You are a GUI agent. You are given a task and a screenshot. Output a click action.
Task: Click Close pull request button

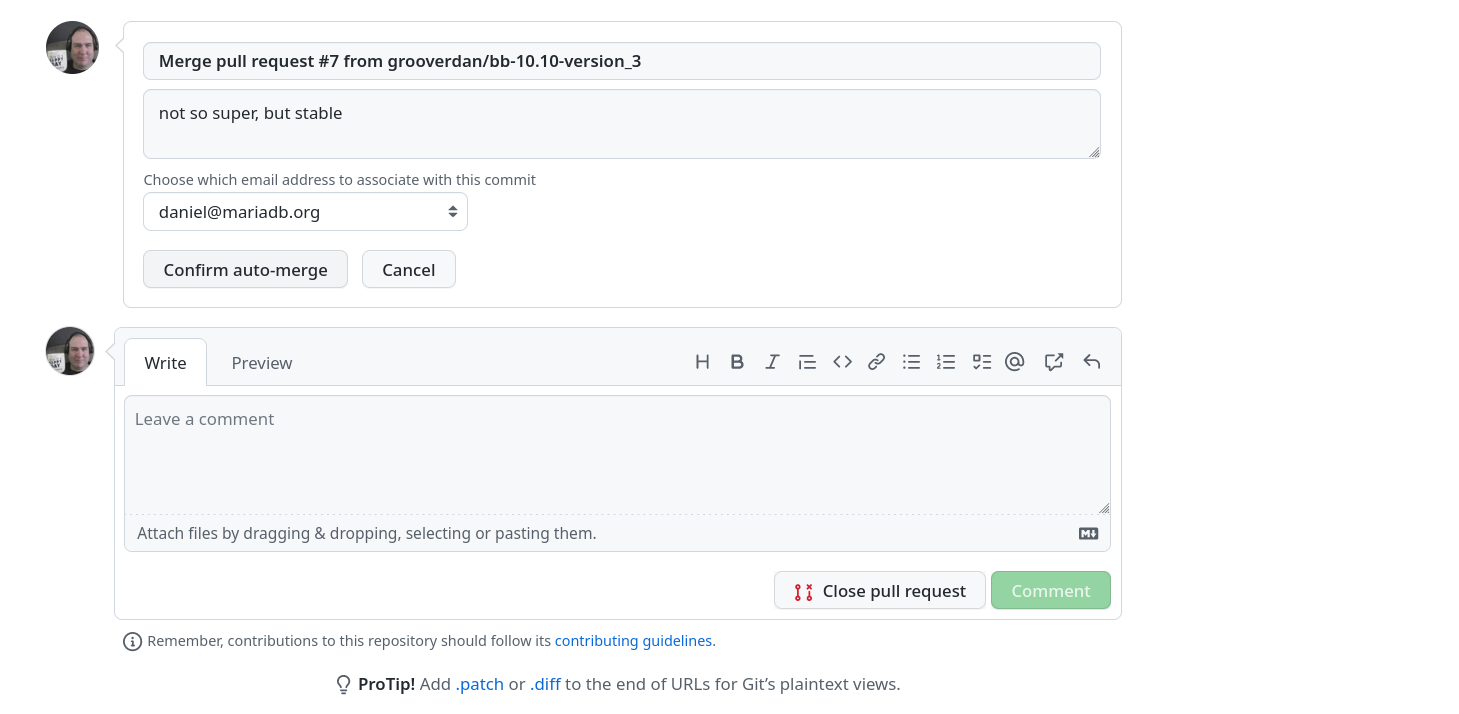pyautogui.click(x=879, y=591)
